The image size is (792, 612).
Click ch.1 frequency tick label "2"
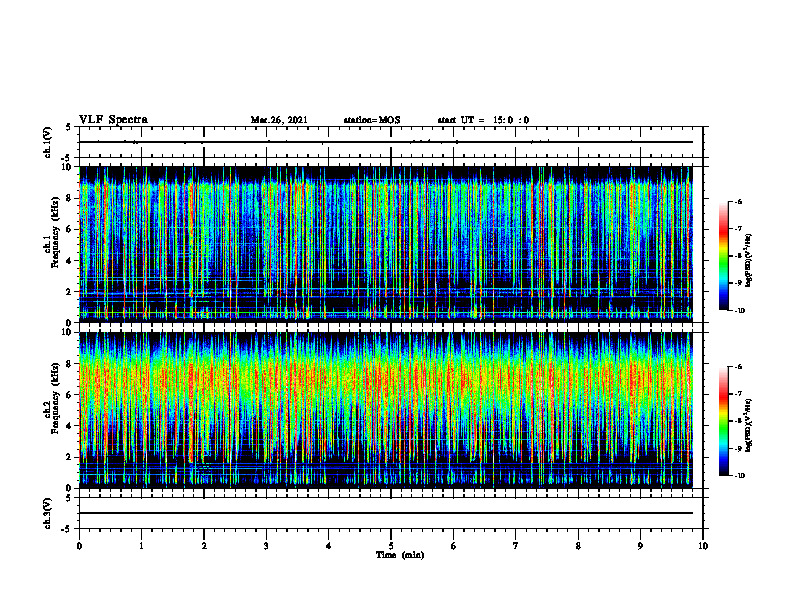click(x=70, y=292)
